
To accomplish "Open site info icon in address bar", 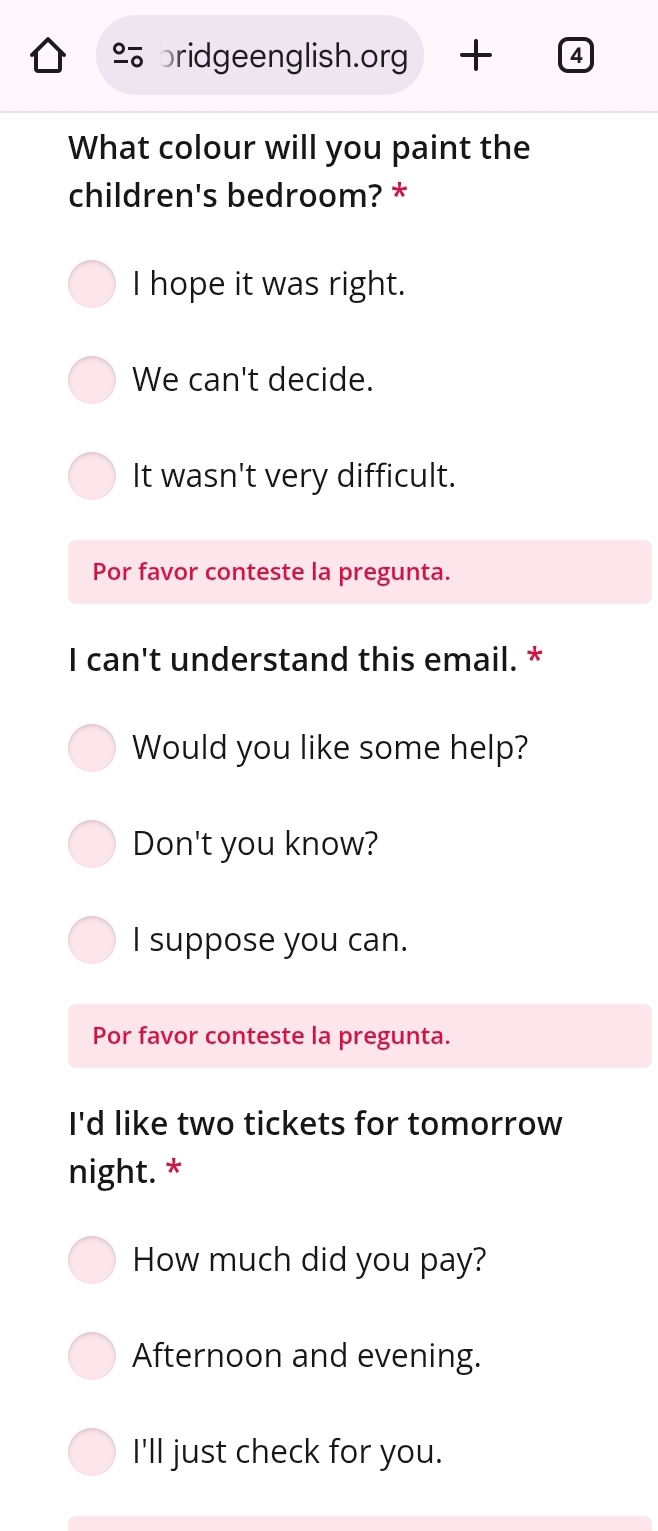I will (128, 56).
